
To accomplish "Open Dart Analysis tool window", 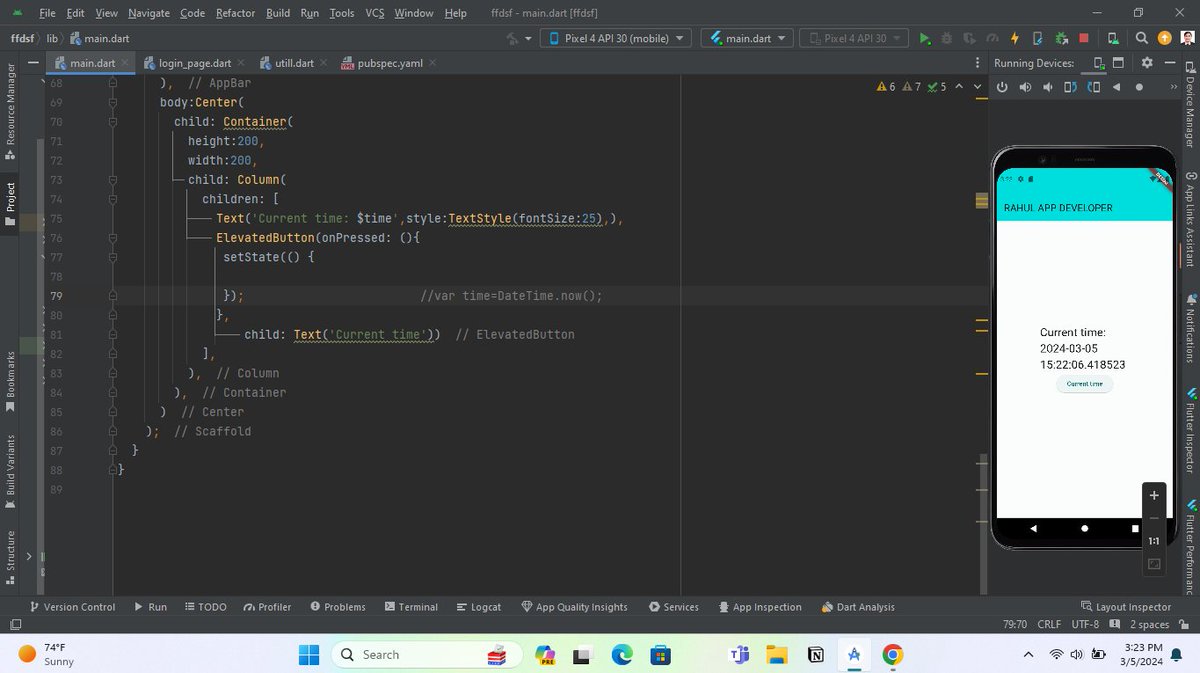I will [x=858, y=607].
